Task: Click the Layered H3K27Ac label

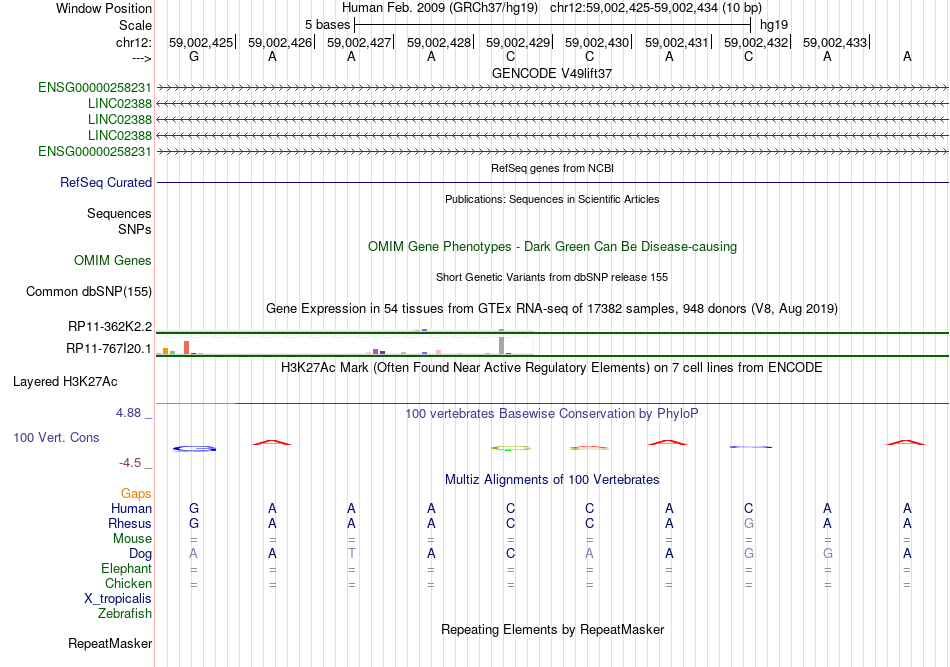Action: (x=65, y=382)
